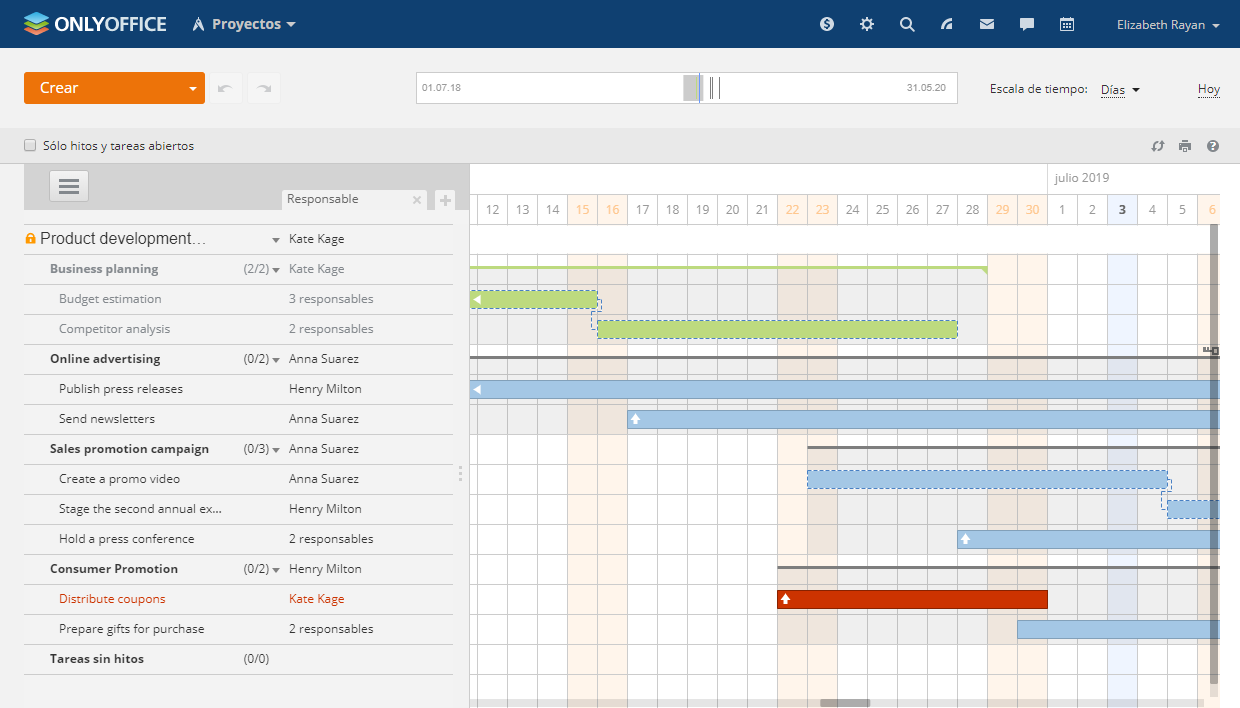
Task: Open the mail icon in header
Action: pyautogui.click(x=987, y=25)
